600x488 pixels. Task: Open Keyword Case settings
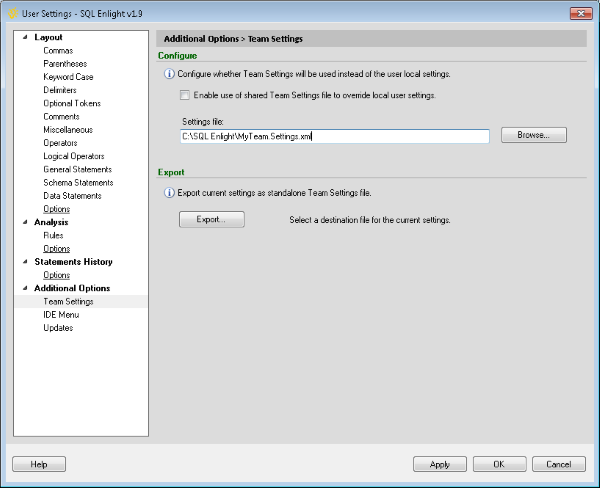coord(68,77)
